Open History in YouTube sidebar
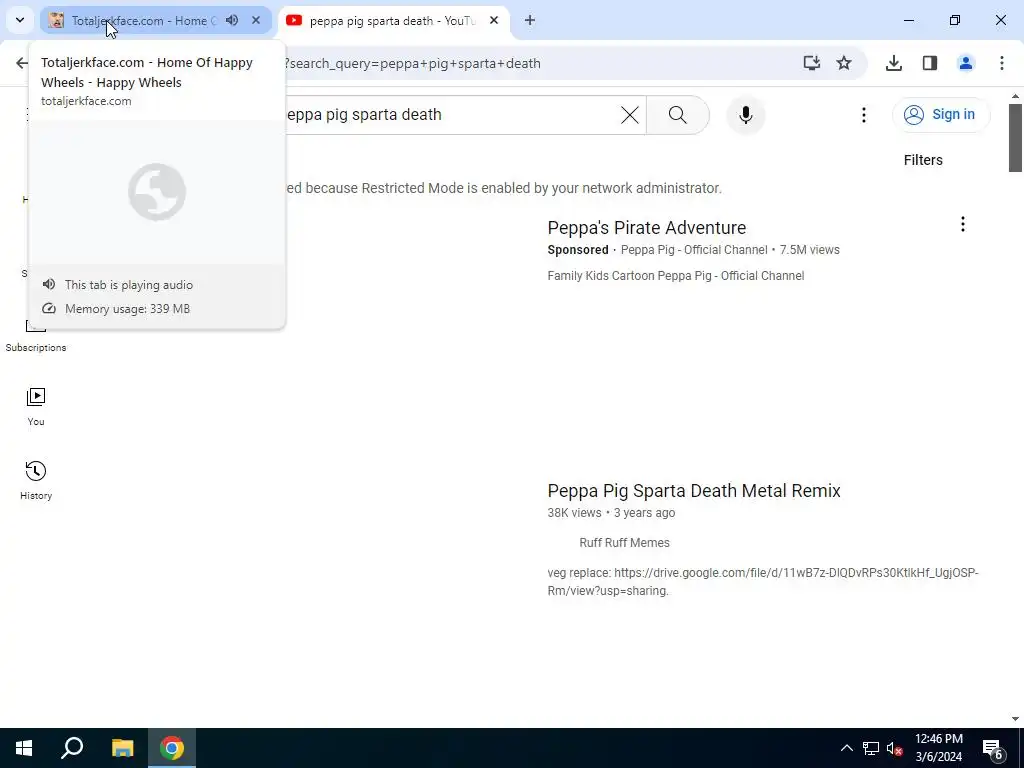Viewport: 1024px width, 768px height. 36,481
